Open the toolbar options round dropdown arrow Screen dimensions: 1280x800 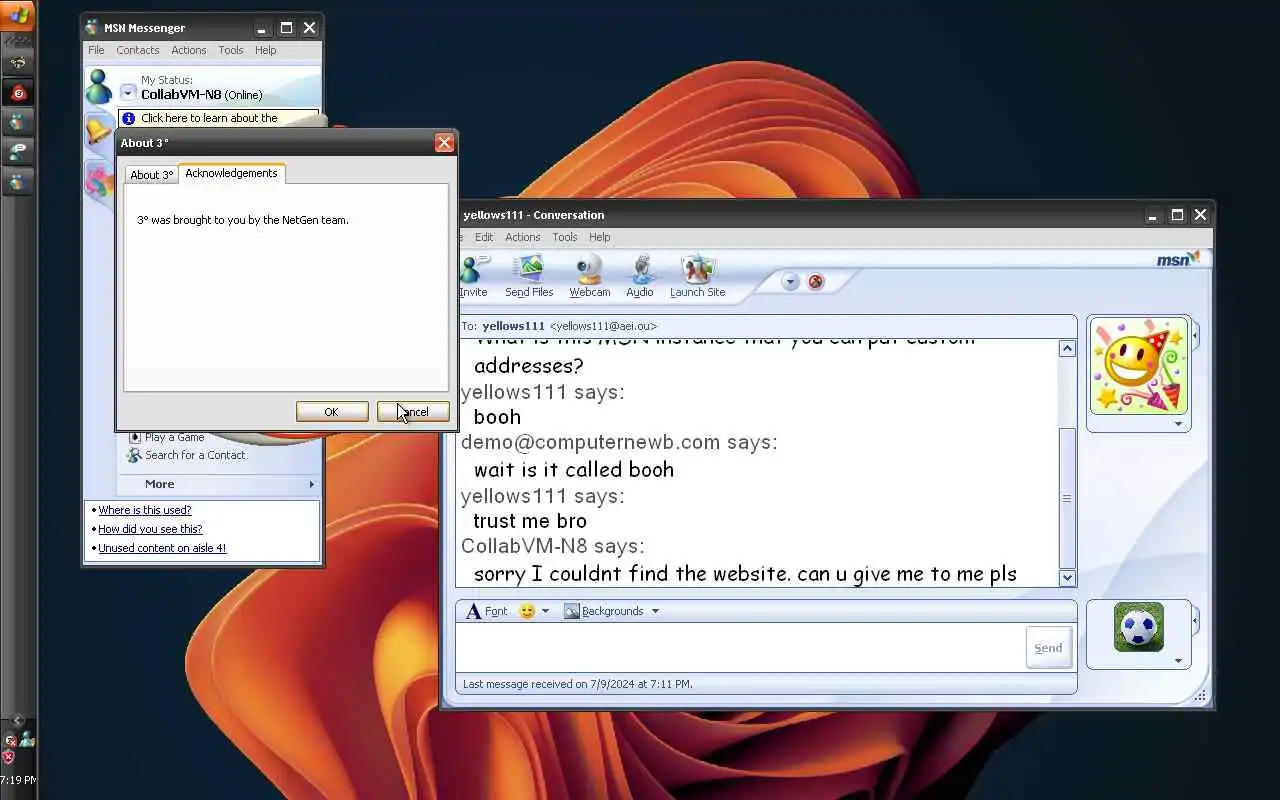click(x=790, y=282)
